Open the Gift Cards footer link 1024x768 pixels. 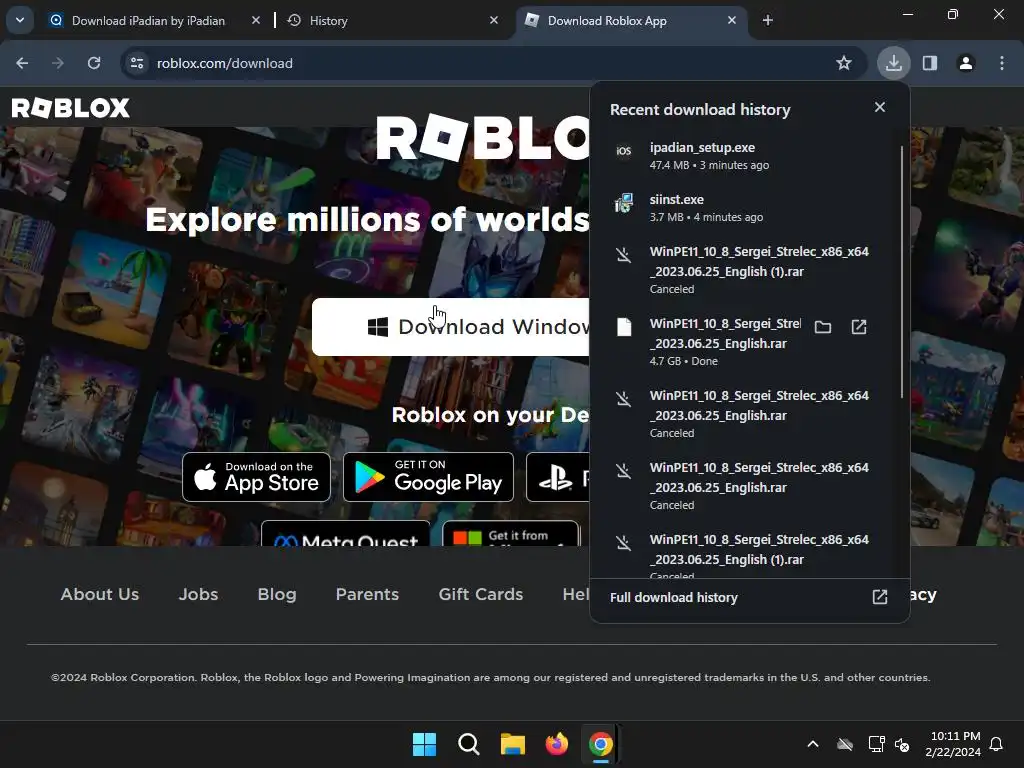[x=481, y=594]
